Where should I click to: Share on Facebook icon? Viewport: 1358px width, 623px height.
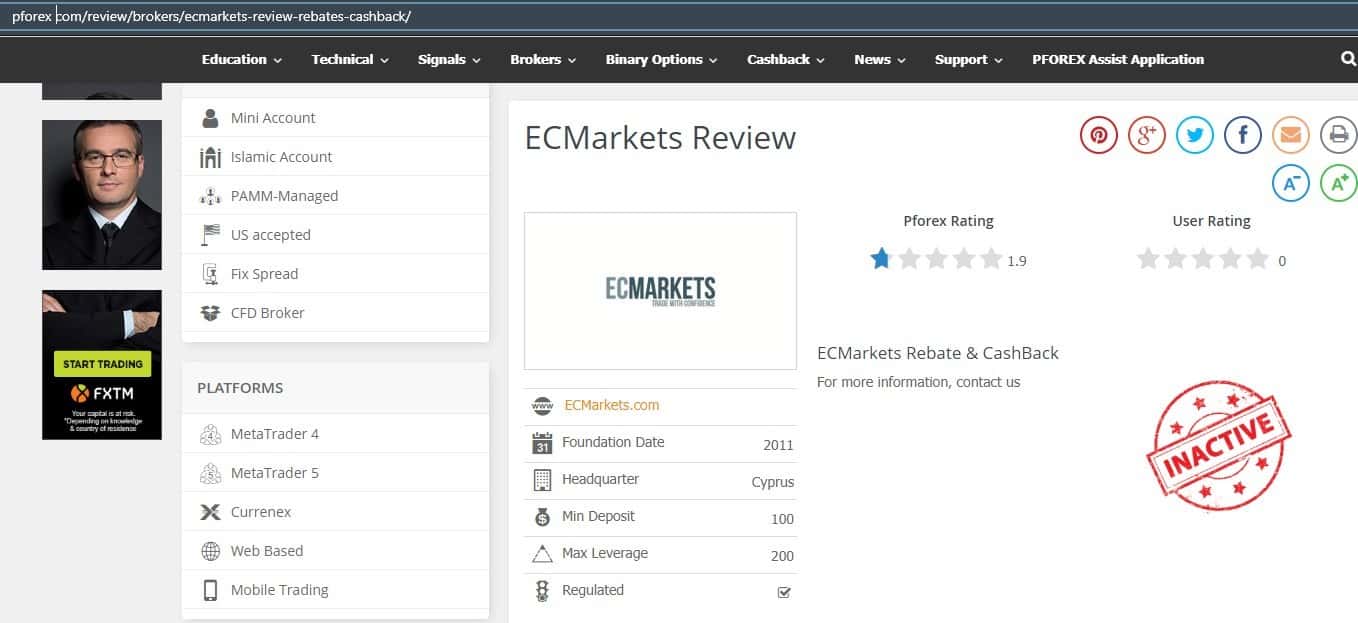tap(1243, 134)
